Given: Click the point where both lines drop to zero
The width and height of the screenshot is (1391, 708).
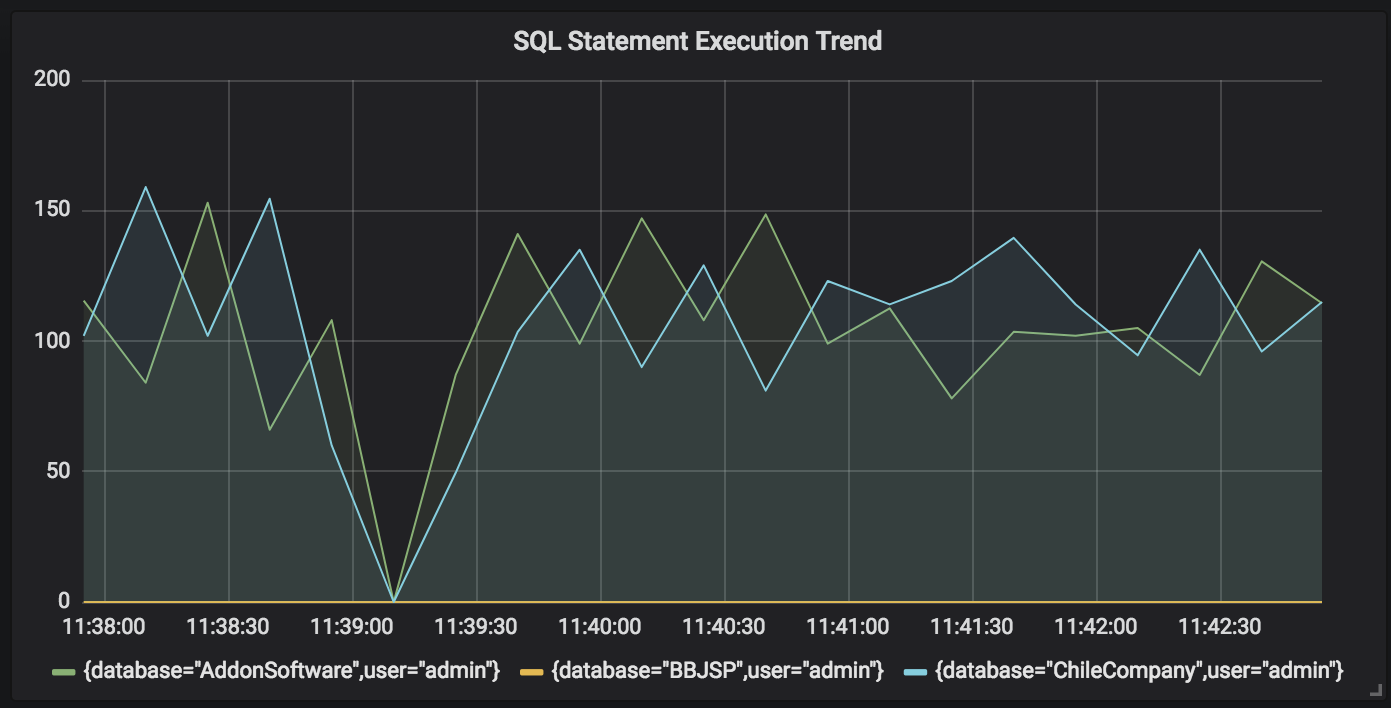Looking at the screenshot, I should pyautogui.click(x=394, y=600).
